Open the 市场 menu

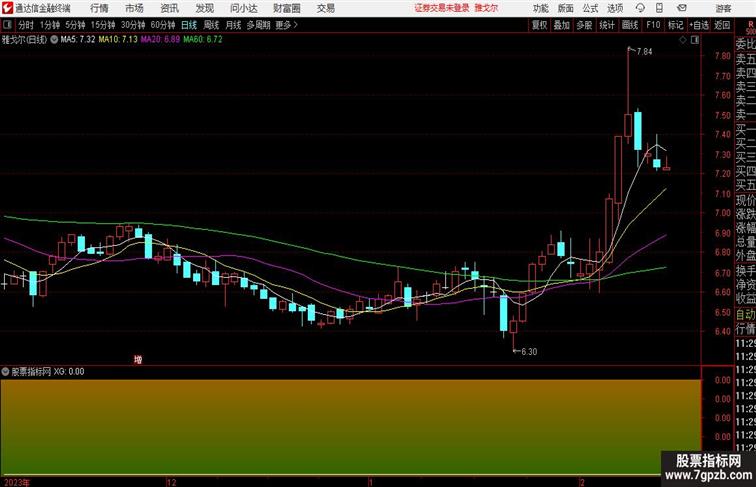click(x=134, y=8)
